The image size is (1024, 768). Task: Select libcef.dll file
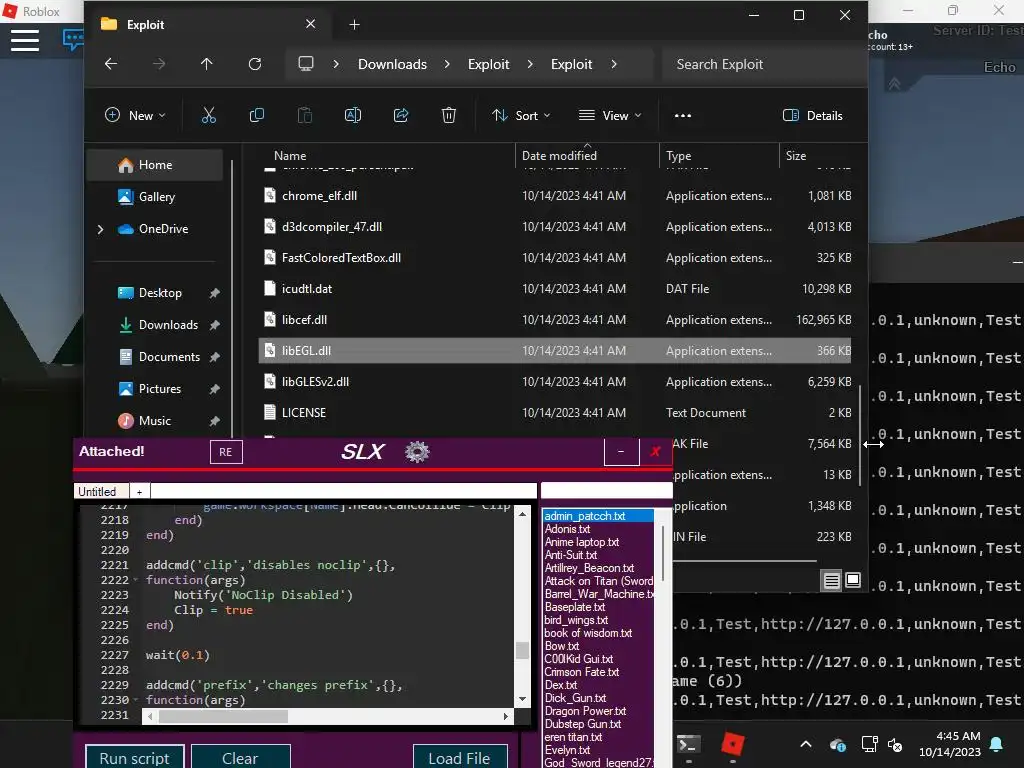click(555, 320)
